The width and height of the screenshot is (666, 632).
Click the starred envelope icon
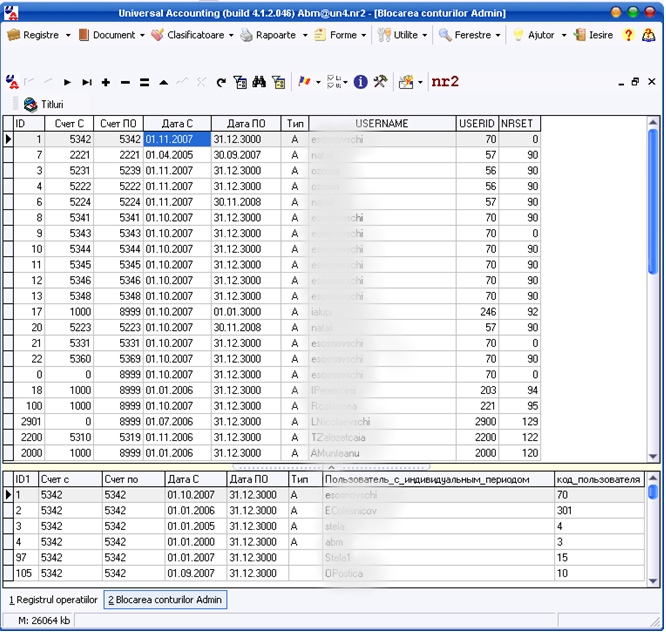click(x=406, y=82)
